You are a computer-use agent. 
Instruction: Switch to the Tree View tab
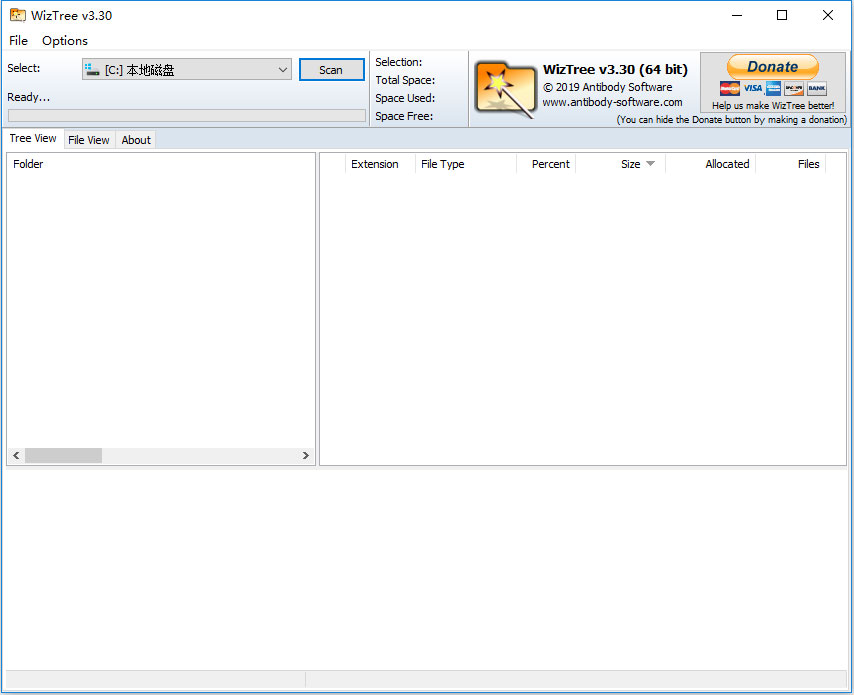[x=33, y=138]
